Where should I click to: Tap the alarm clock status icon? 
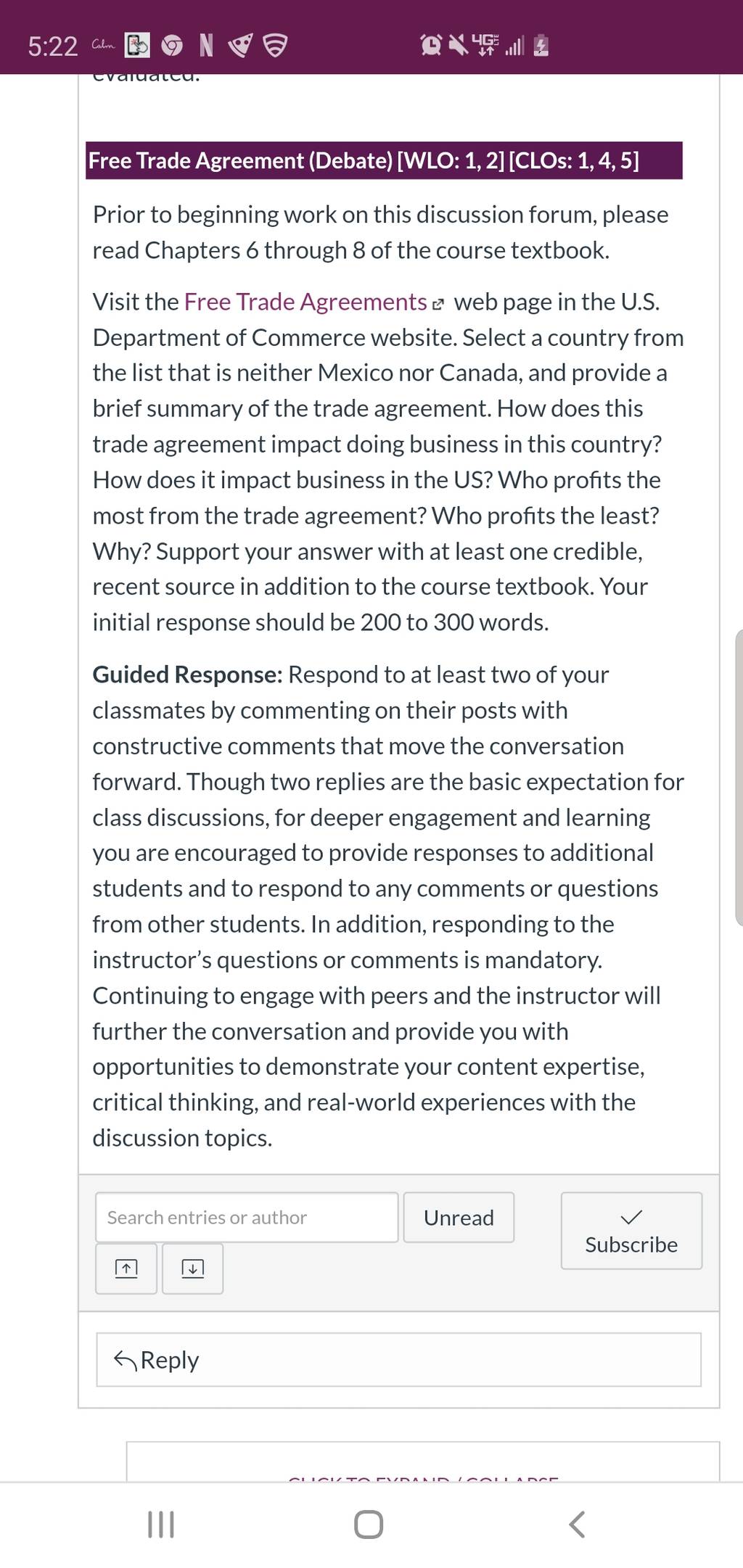pyautogui.click(x=431, y=46)
